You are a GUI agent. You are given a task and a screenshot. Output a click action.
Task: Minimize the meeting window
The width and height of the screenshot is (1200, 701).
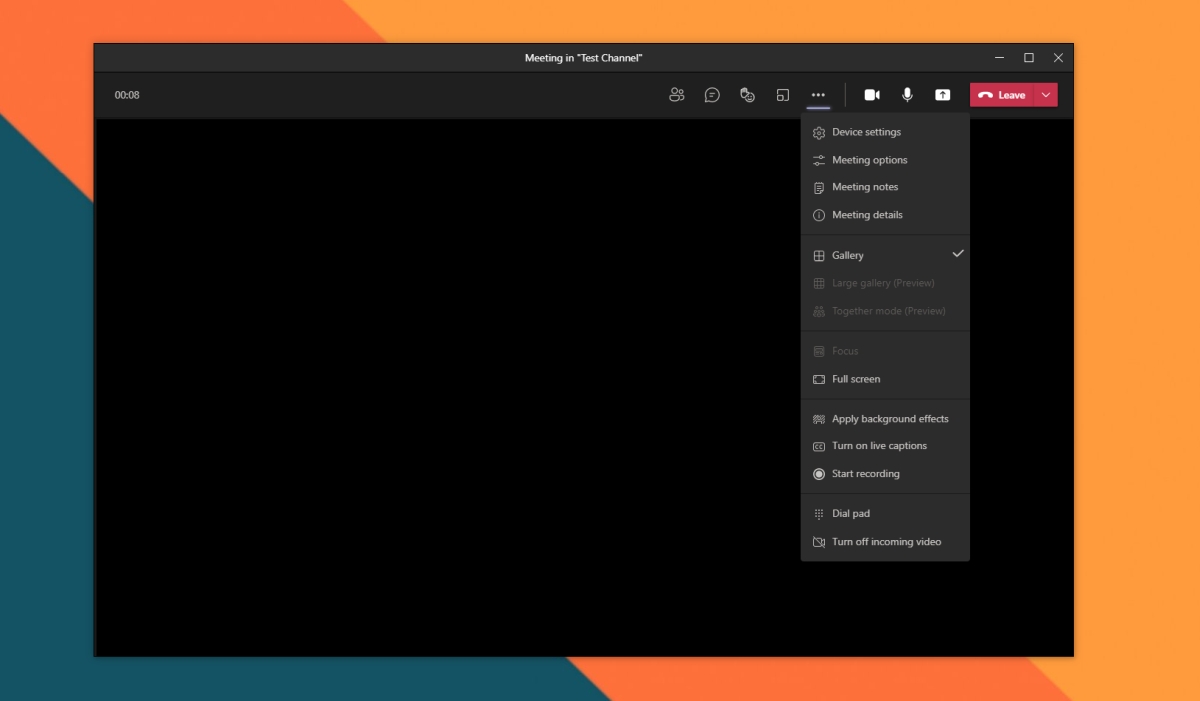999,58
